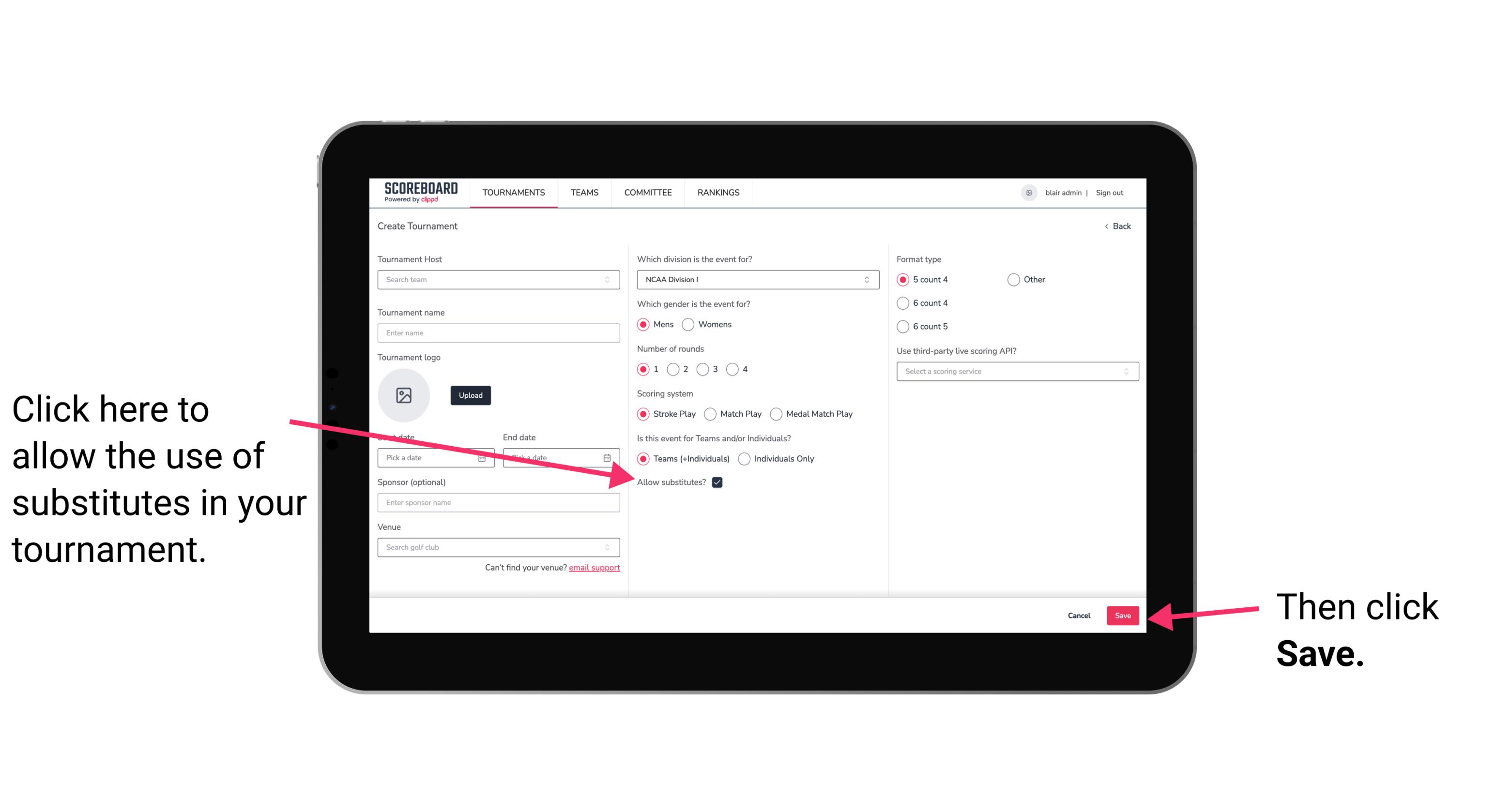The image size is (1510, 812).
Task: Open the RANKINGS tab
Action: tap(718, 192)
